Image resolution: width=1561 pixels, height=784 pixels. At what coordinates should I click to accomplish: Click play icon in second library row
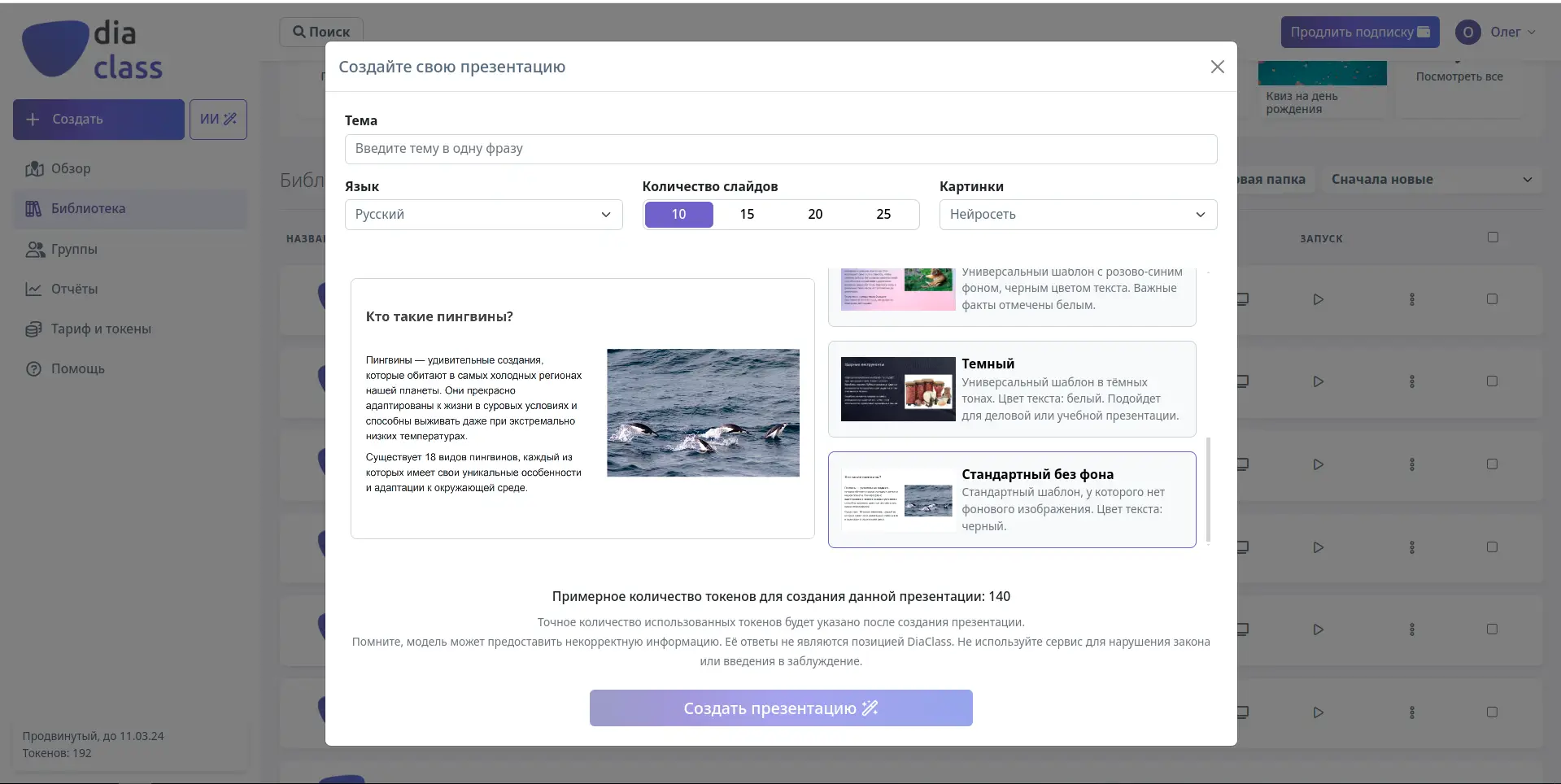(1319, 382)
